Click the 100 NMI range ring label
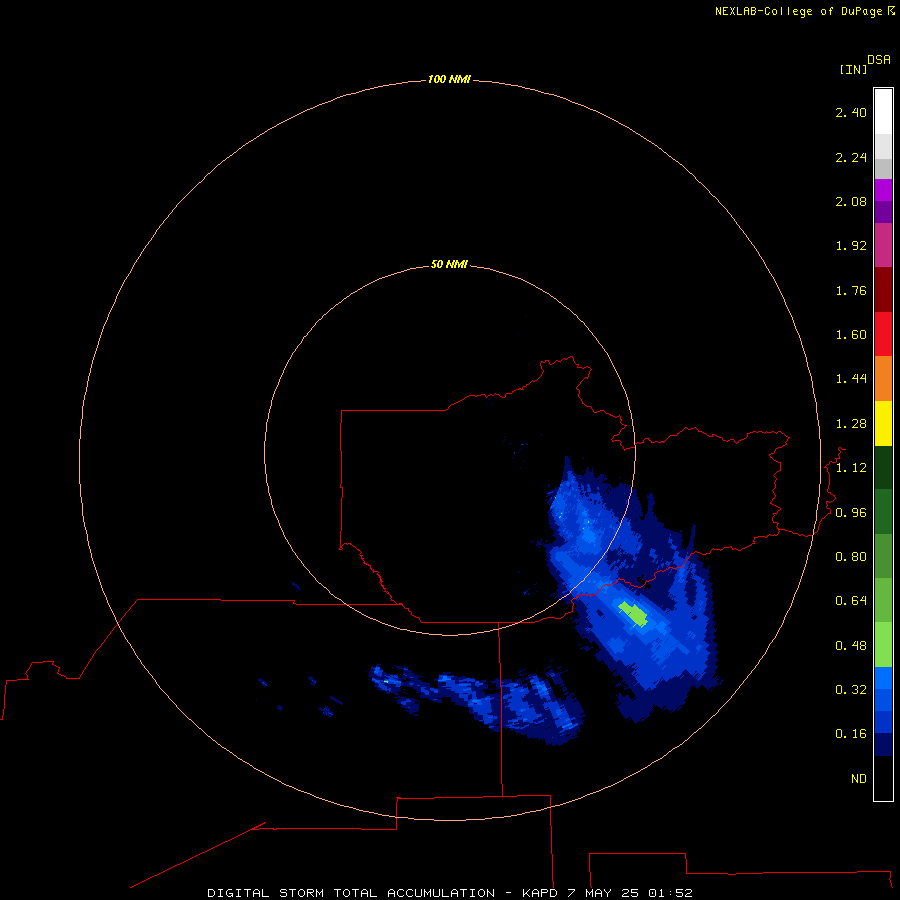Image resolution: width=900 pixels, height=900 pixels. point(449,79)
